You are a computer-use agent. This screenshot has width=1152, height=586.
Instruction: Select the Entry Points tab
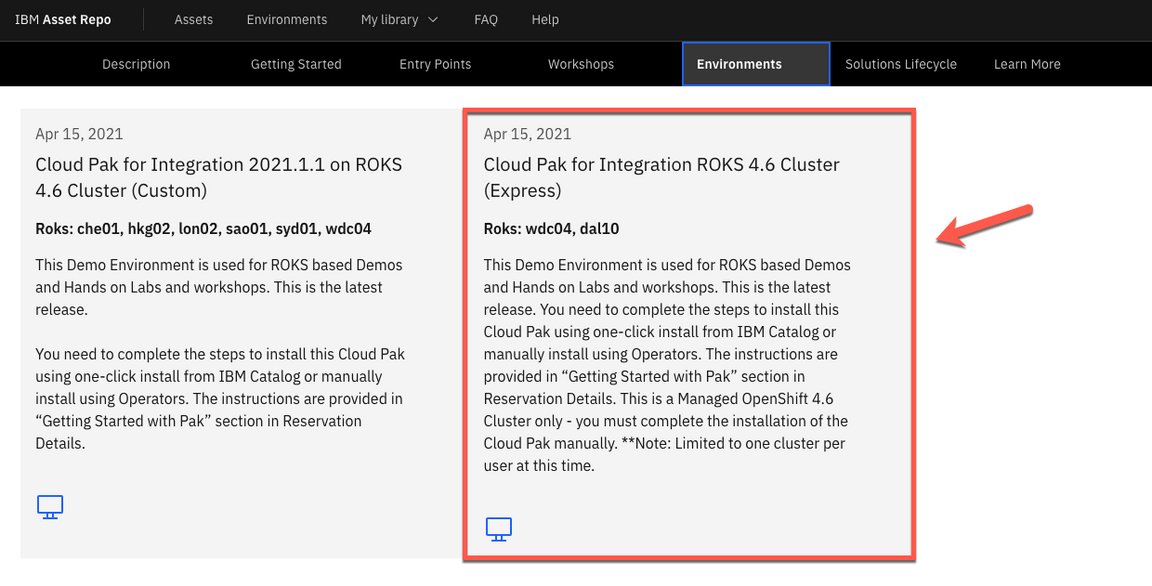[435, 64]
